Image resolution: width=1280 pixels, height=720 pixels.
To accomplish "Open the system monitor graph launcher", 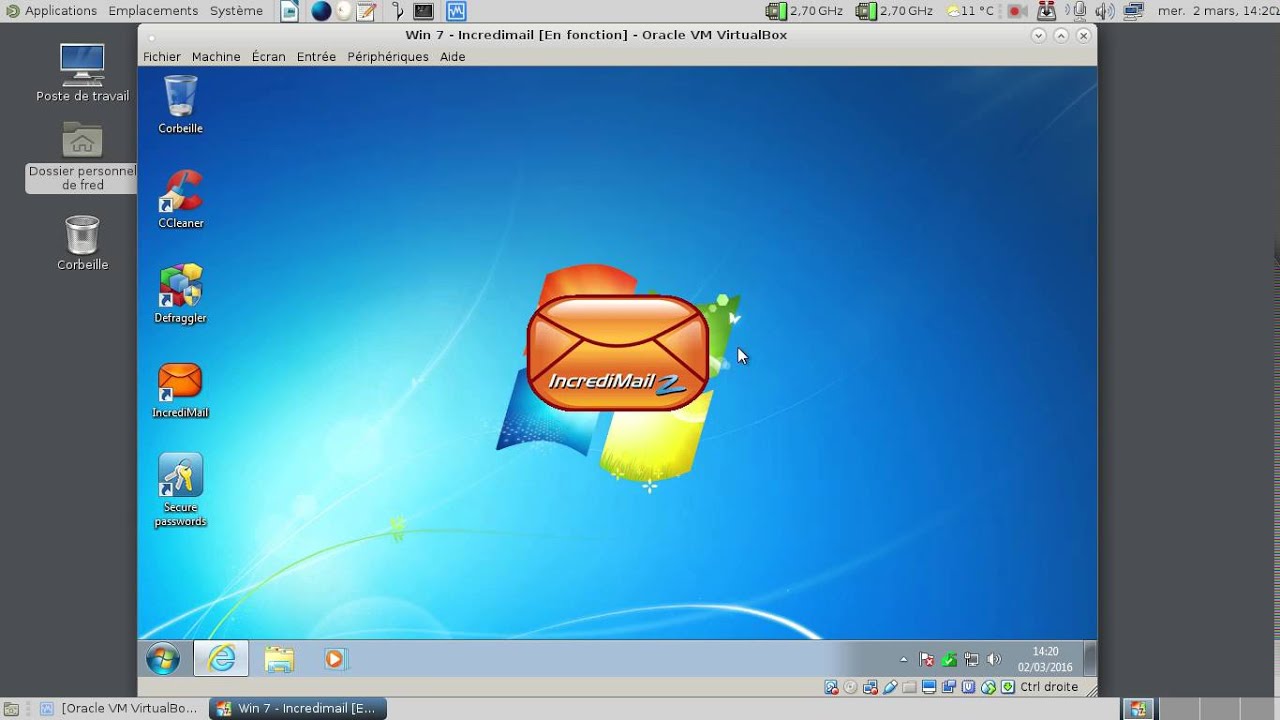I will tap(456, 11).
